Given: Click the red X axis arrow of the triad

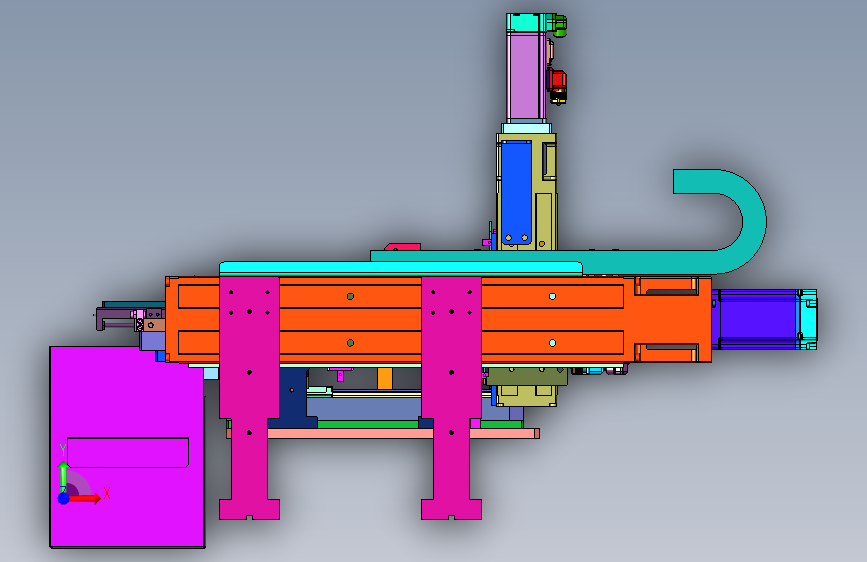Looking at the screenshot, I should (x=84, y=498).
